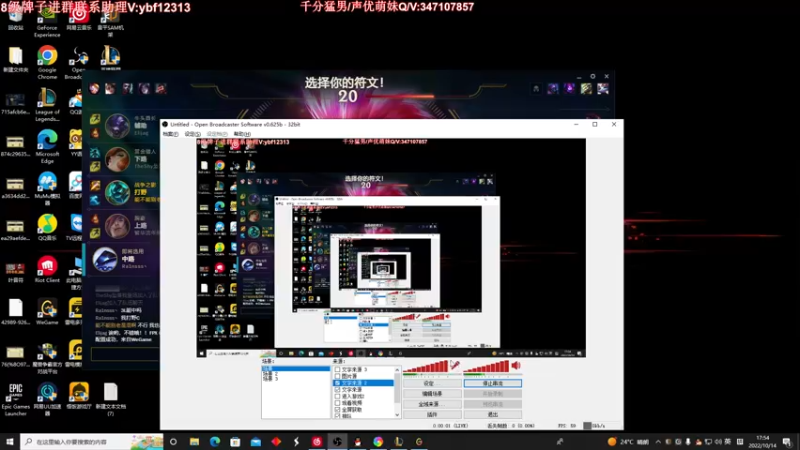The width and height of the screenshot is (800, 450).
Task: Click OBS preview area
Action: pos(391,247)
